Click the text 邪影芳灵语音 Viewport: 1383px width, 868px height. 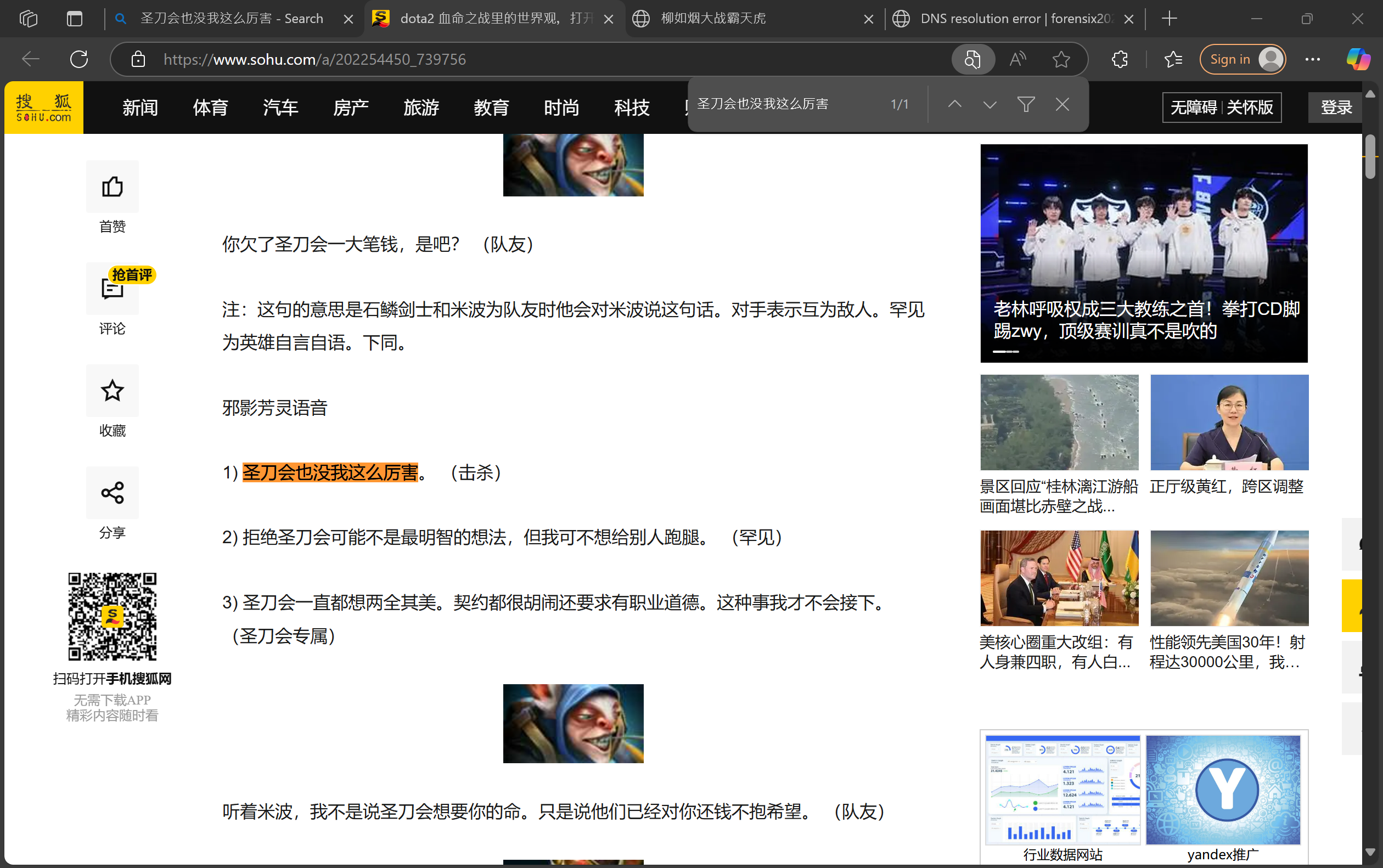tap(274, 408)
